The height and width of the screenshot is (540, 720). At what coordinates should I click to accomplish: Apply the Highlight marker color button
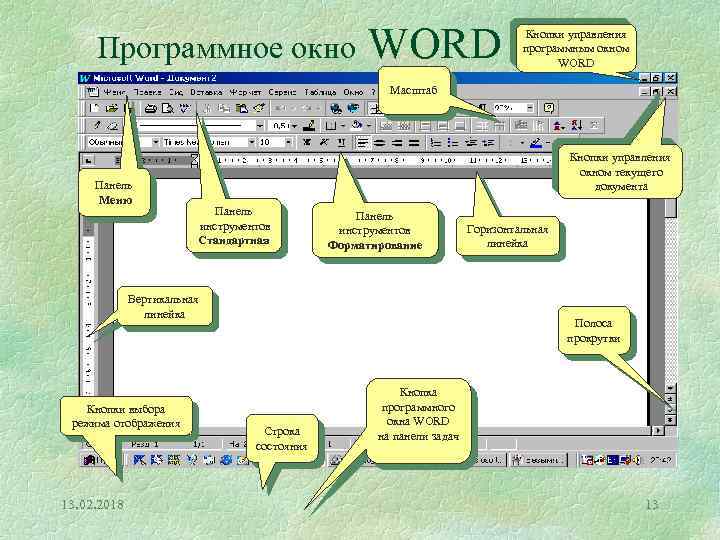click(535, 143)
